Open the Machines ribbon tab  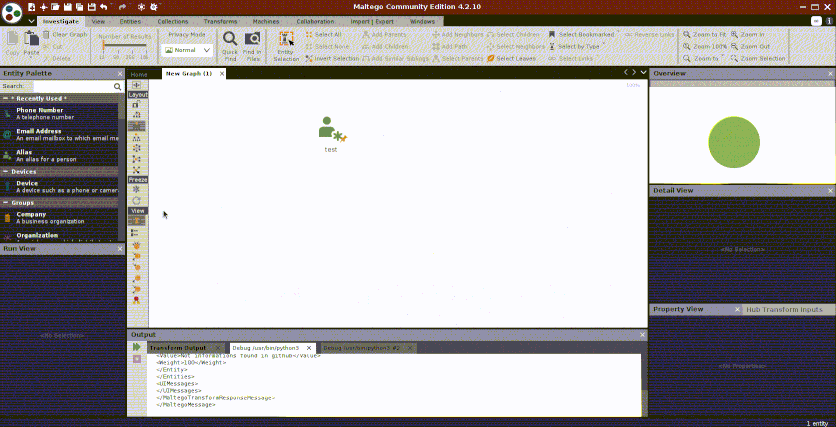point(266,21)
